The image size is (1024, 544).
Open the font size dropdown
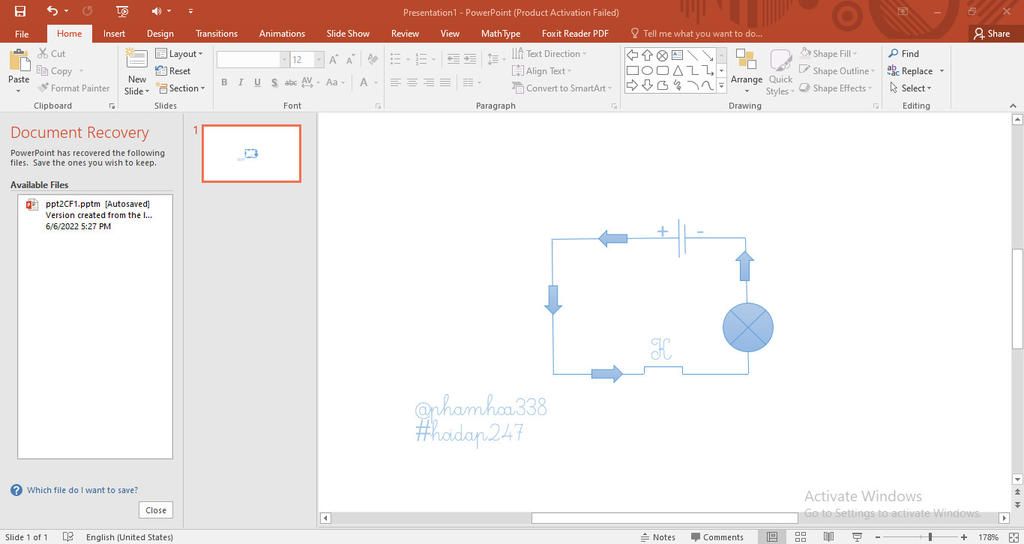click(x=319, y=59)
